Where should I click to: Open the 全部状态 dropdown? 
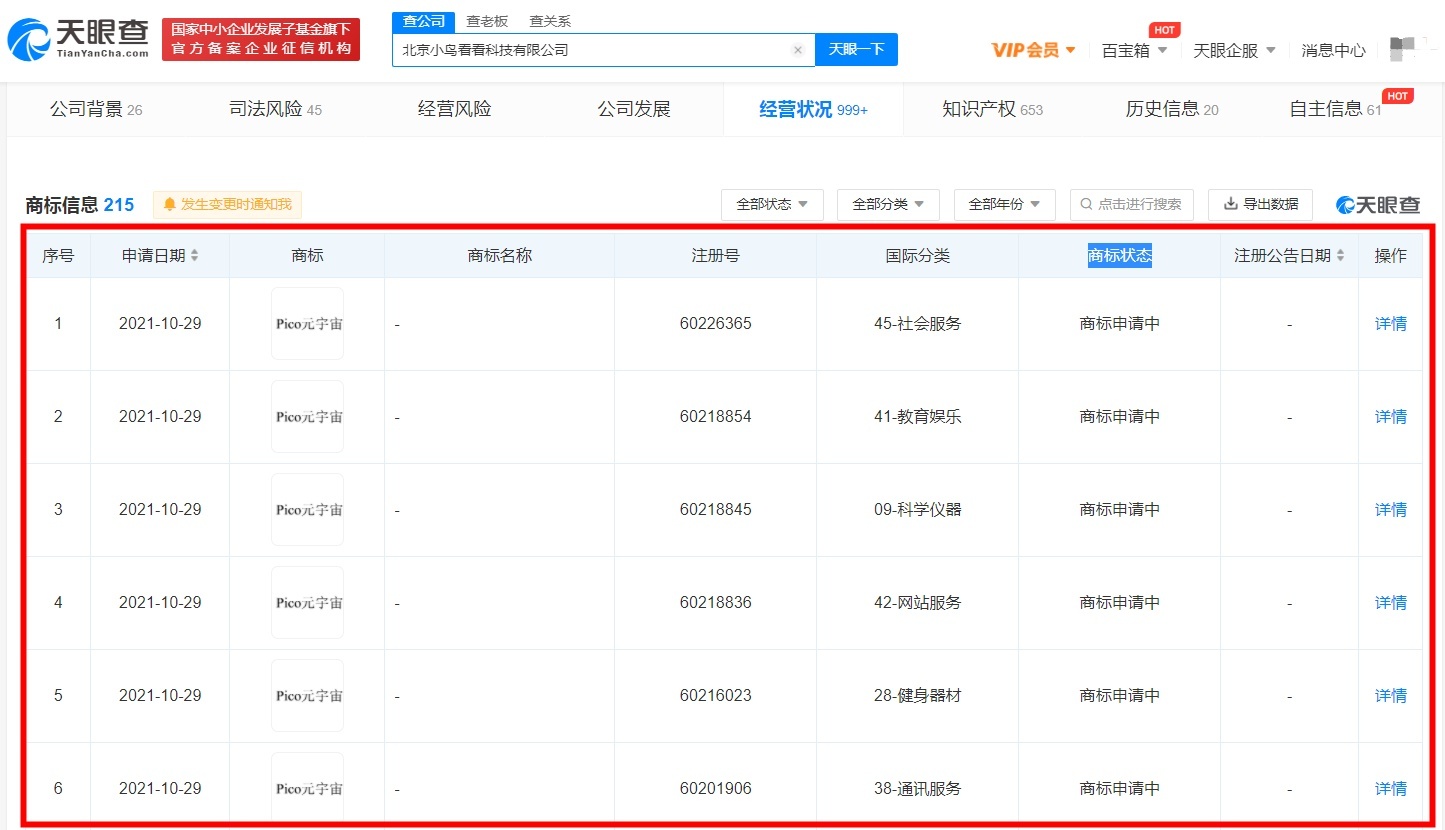(x=772, y=204)
